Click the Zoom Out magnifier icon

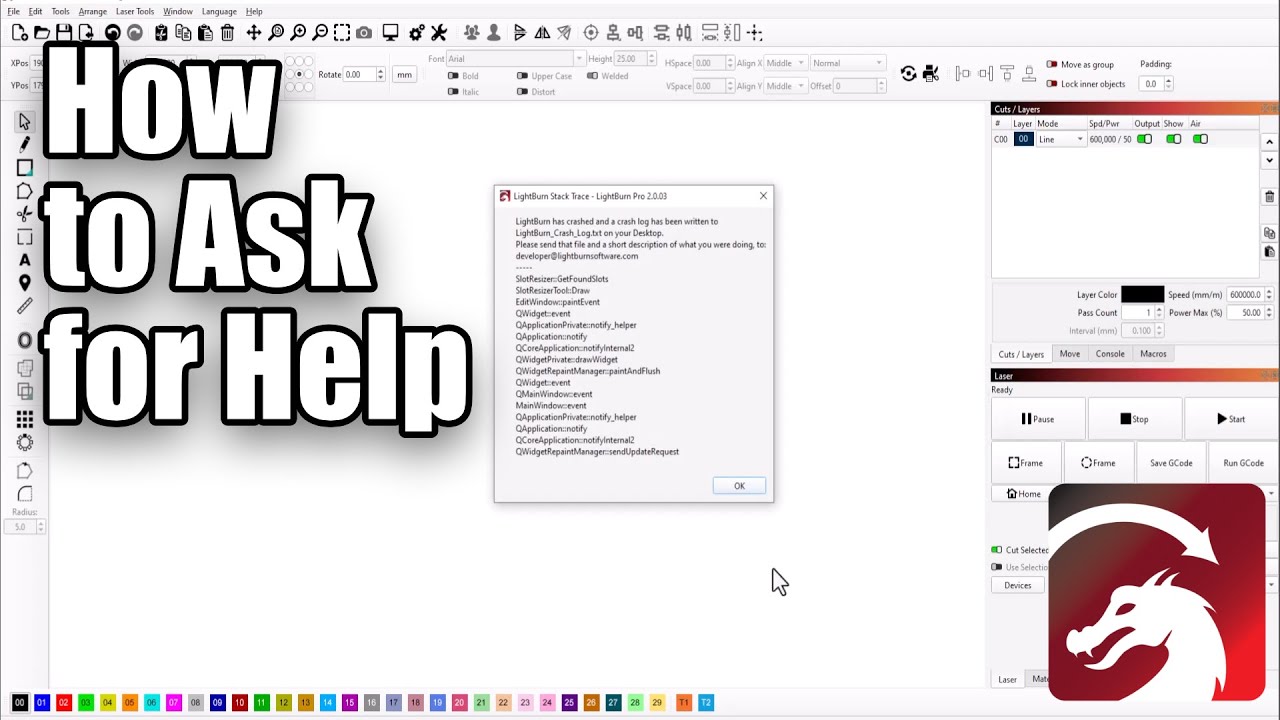(x=320, y=33)
